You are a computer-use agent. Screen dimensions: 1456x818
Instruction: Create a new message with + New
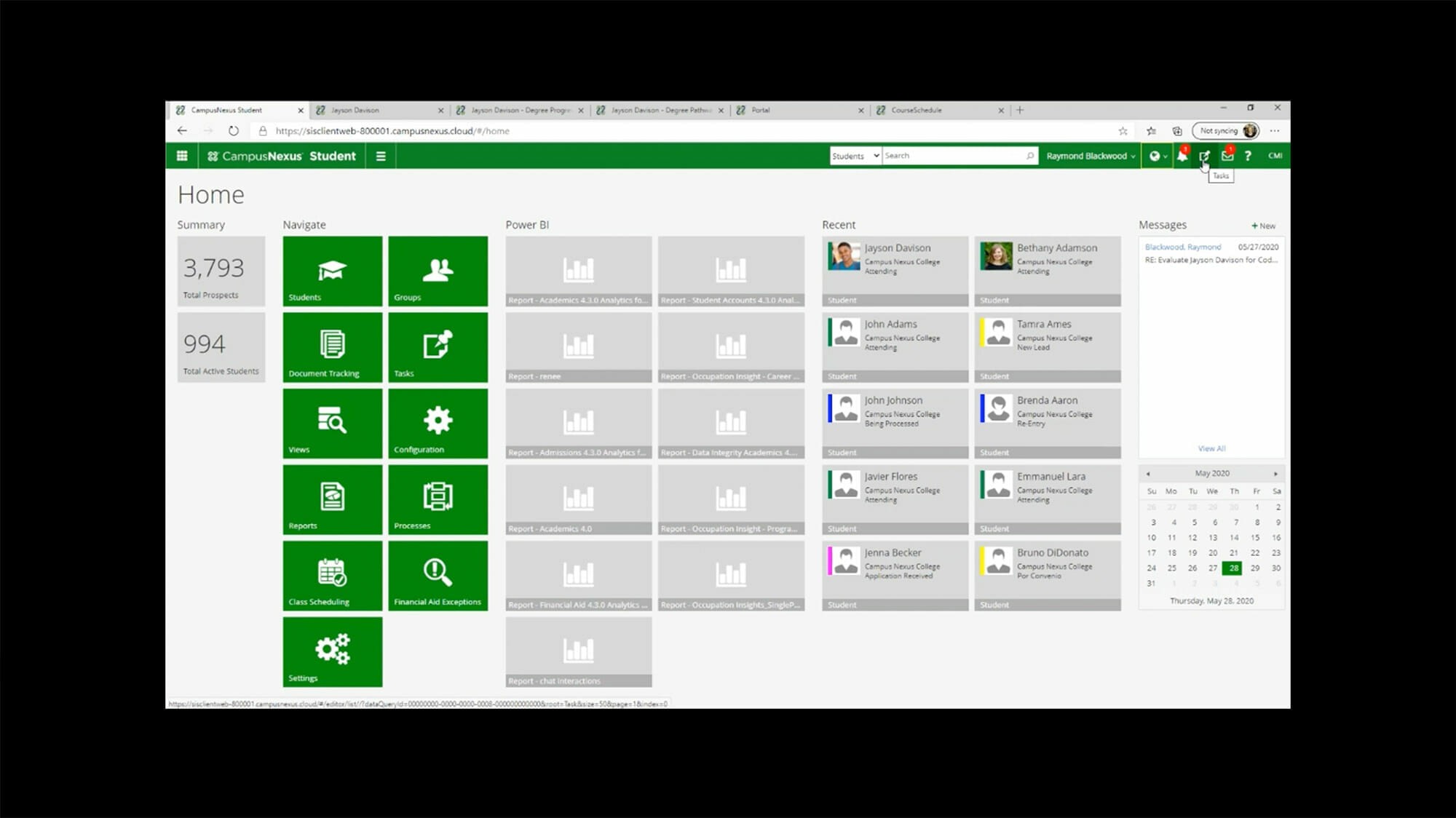point(1263,226)
